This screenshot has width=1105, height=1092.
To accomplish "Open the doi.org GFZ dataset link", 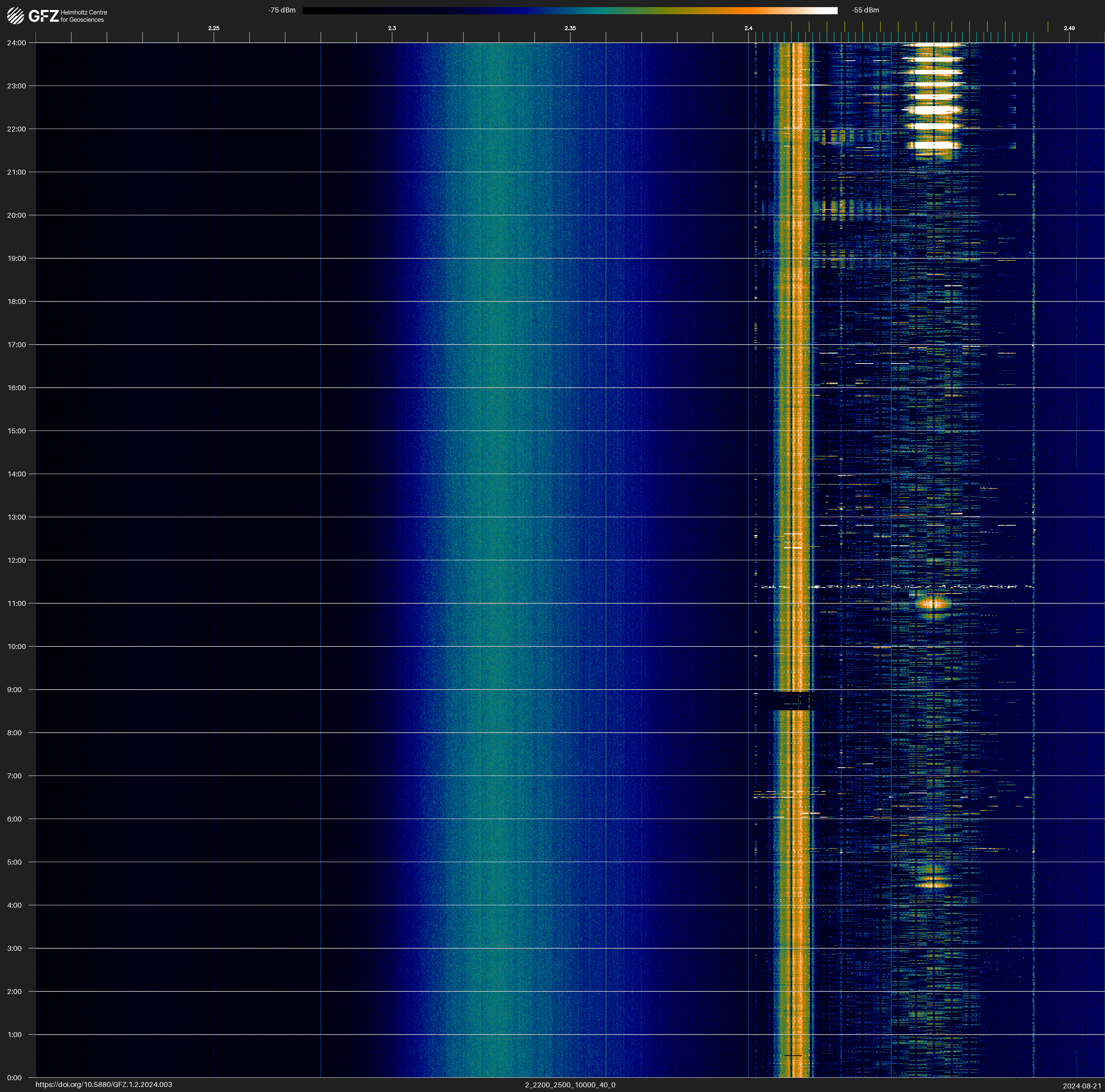I will [103, 1085].
